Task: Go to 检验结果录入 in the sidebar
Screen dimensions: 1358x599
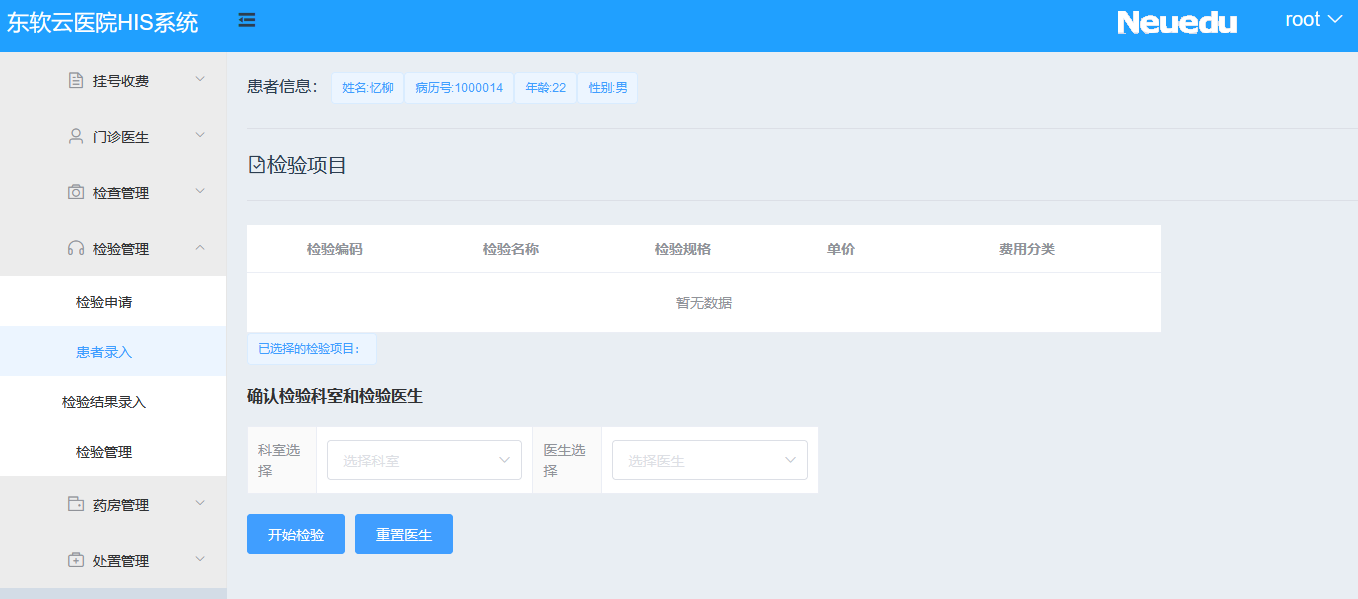Action: 113,401
